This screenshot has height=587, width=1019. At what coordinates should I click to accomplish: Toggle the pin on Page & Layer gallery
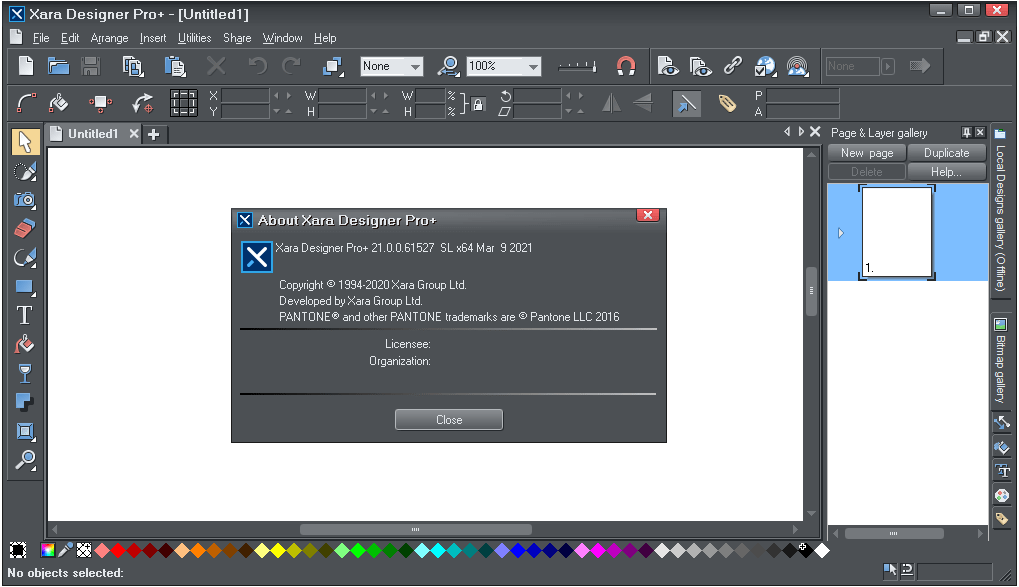(x=966, y=133)
